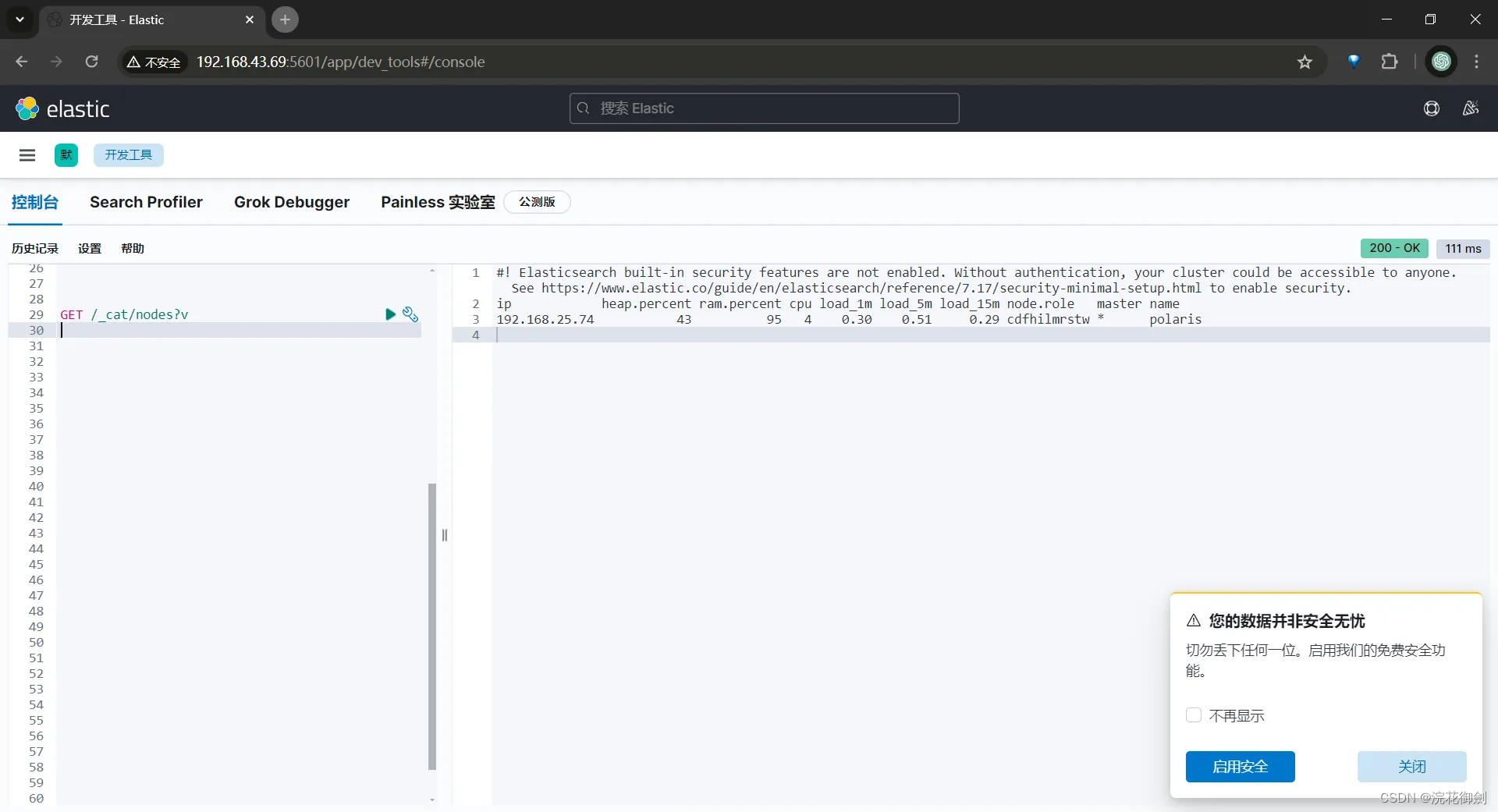Switch to Painless 实验室 tab
1498x812 pixels.
click(x=438, y=202)
